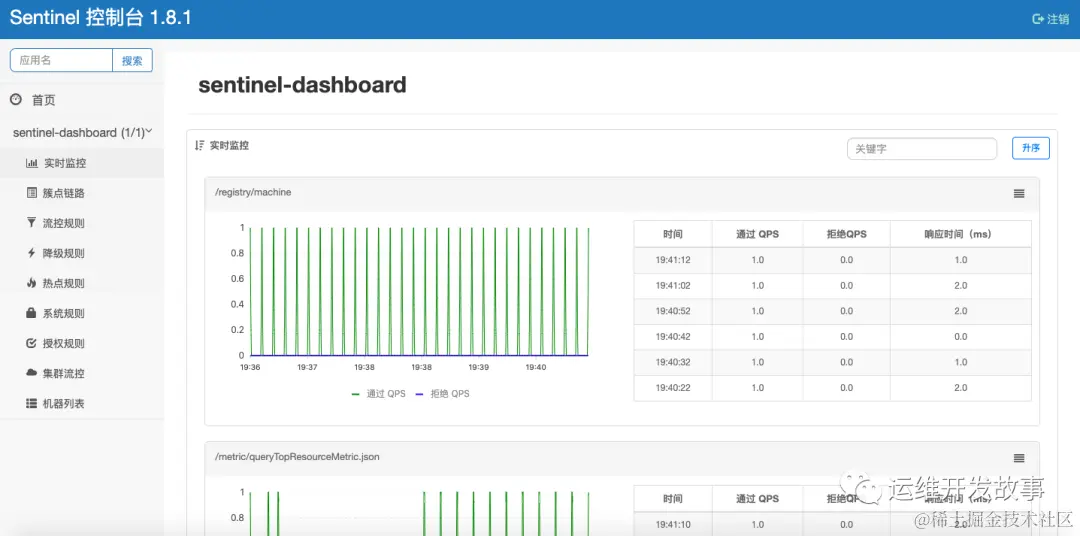Click the /metric/queryTopResourceMetric.json resource title
This screenshot has width=1080, height=536.
297,457
